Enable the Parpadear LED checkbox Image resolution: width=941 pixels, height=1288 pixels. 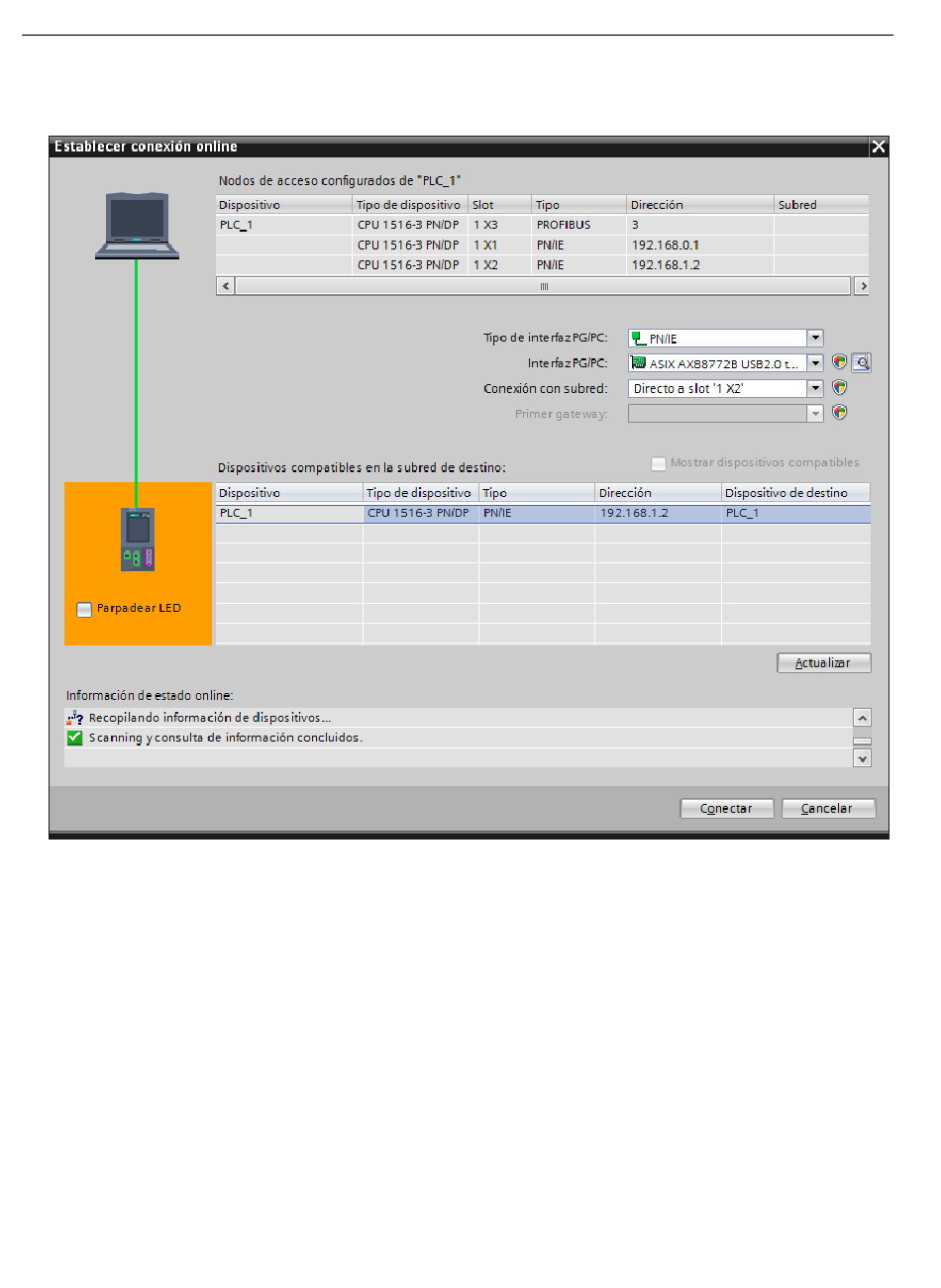click(x=84, y=609)
